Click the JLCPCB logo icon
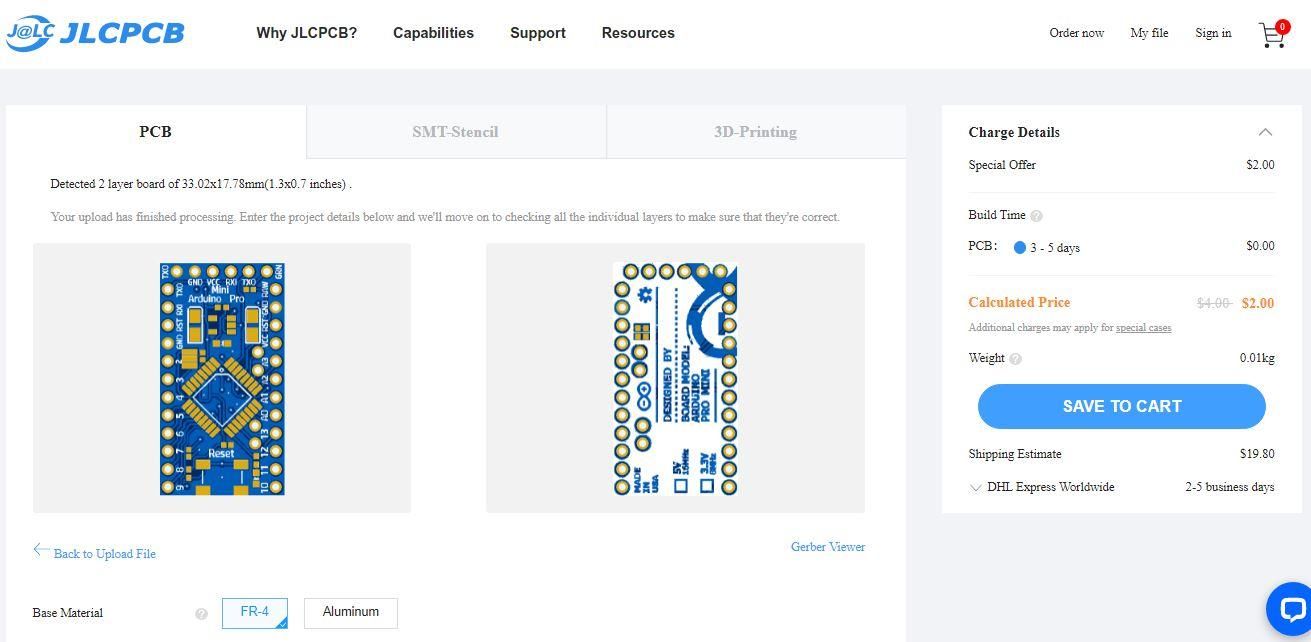Viewport: 1311px width, 642px height. tap(30, 33)
